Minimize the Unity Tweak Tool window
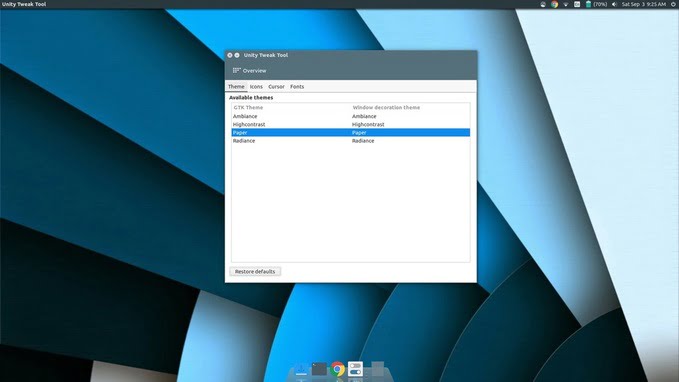The height and width of the screenshot is (382, 679). coord(237,55)
